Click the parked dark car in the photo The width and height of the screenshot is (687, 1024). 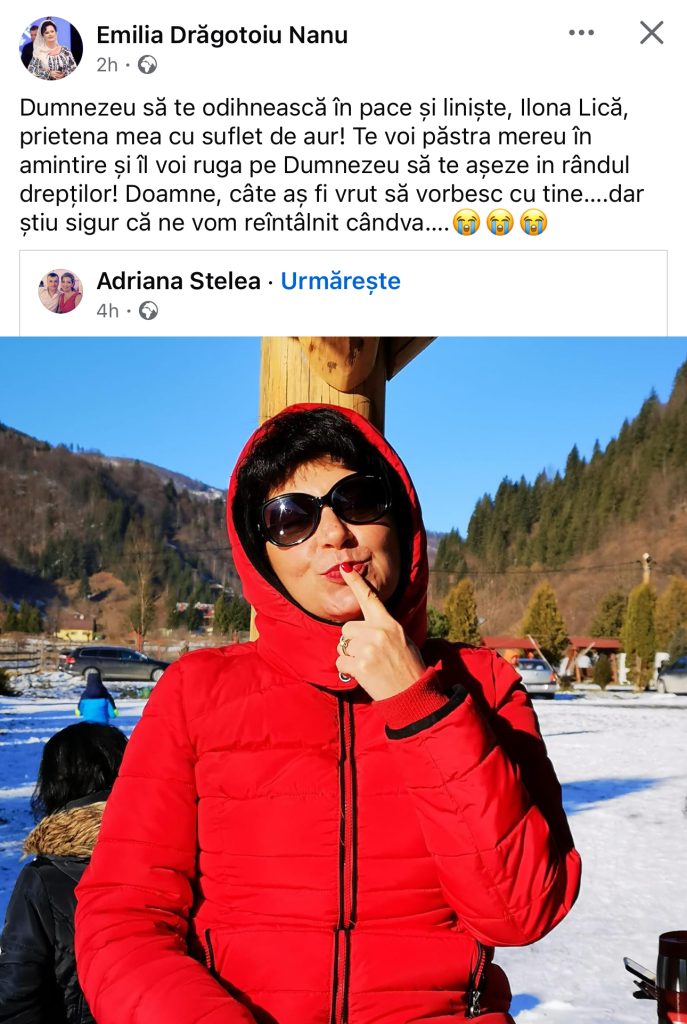(x=115, y=663)
